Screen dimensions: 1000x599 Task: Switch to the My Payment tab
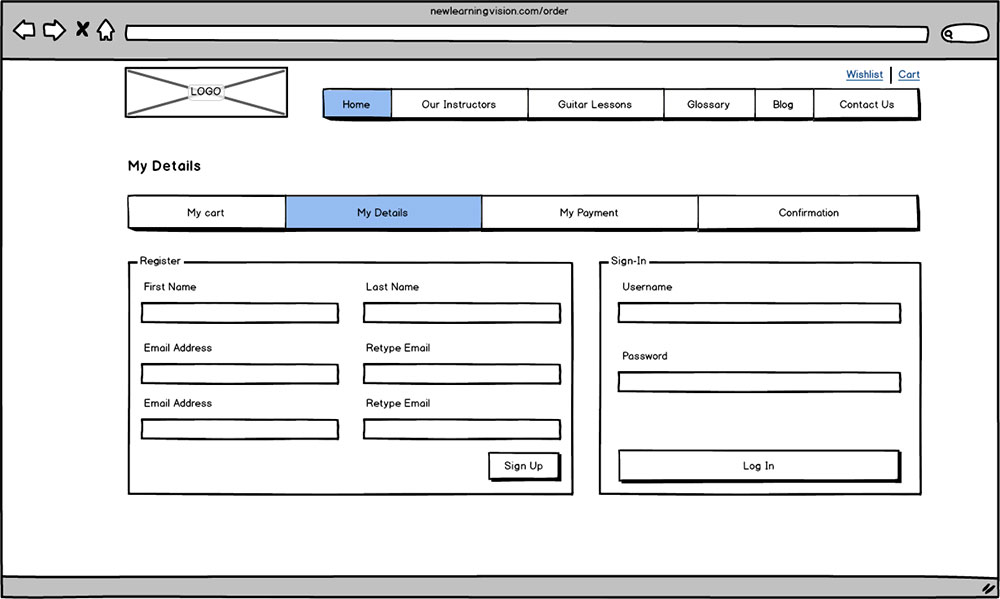(x=589, y=213)
